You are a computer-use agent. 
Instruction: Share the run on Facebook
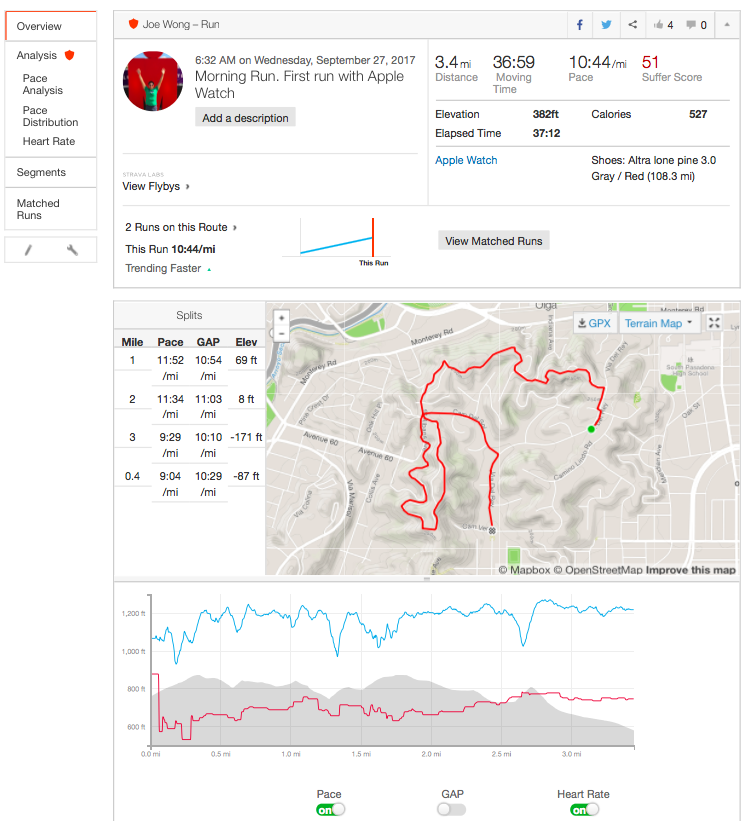click(x=580, y=25)
